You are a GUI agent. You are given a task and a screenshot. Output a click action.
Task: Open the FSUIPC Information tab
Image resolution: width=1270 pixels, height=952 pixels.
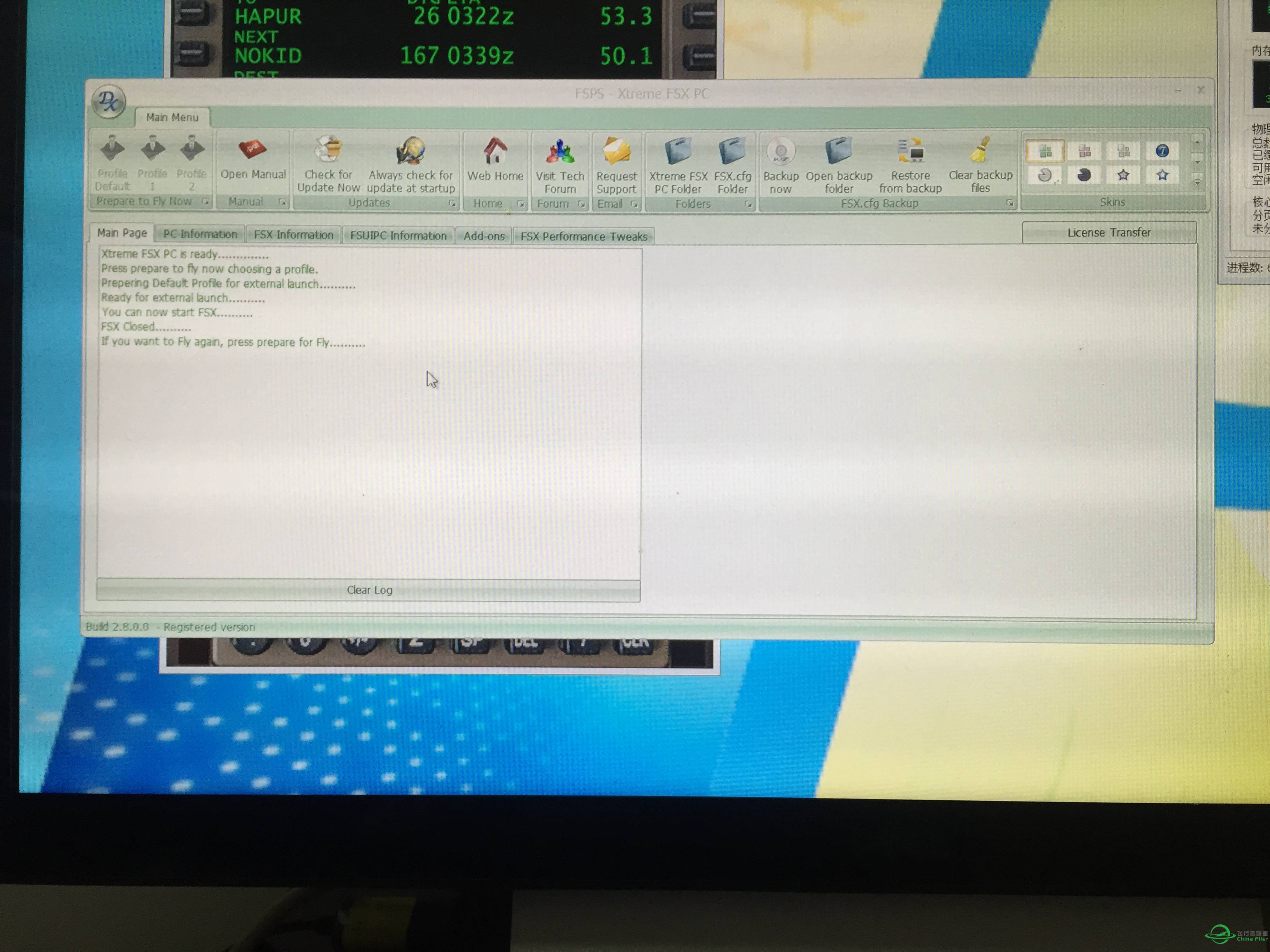click(x=398, y=235)
